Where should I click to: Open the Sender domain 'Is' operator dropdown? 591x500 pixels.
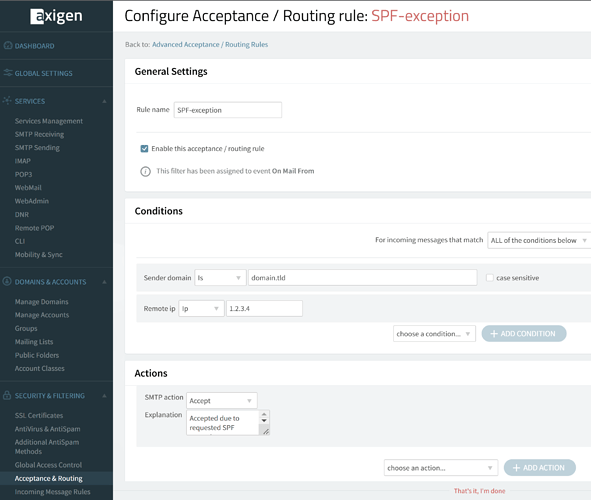[220, 278]
